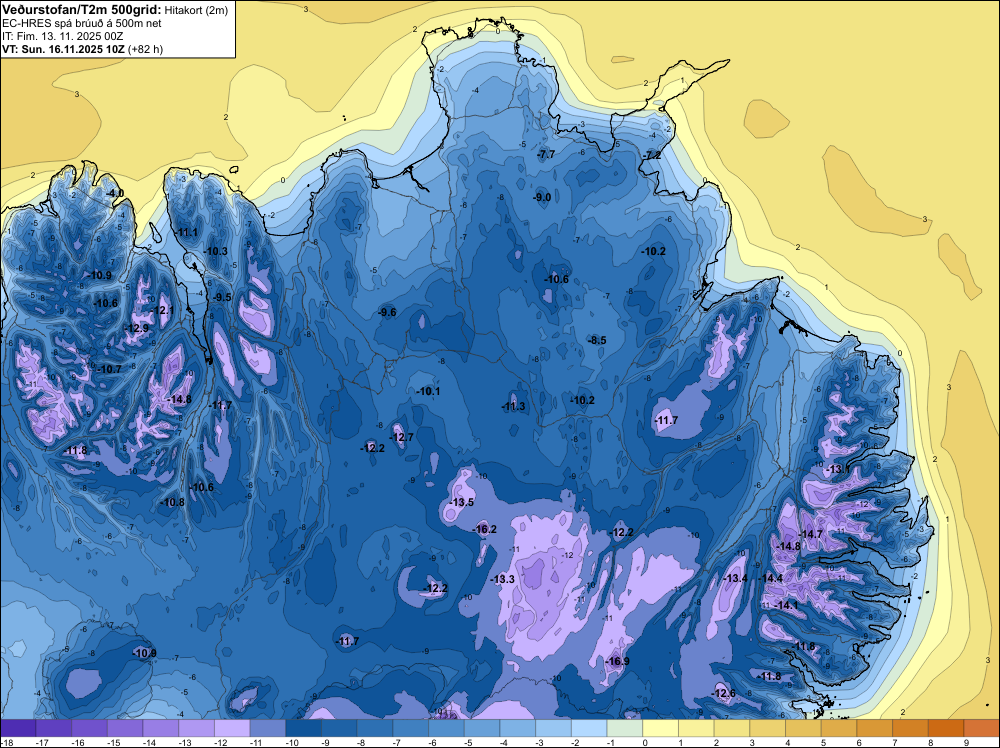Click the -12.1 temperature label
The height and width of the screenshot is (748, 1000).
pos(162,311)
